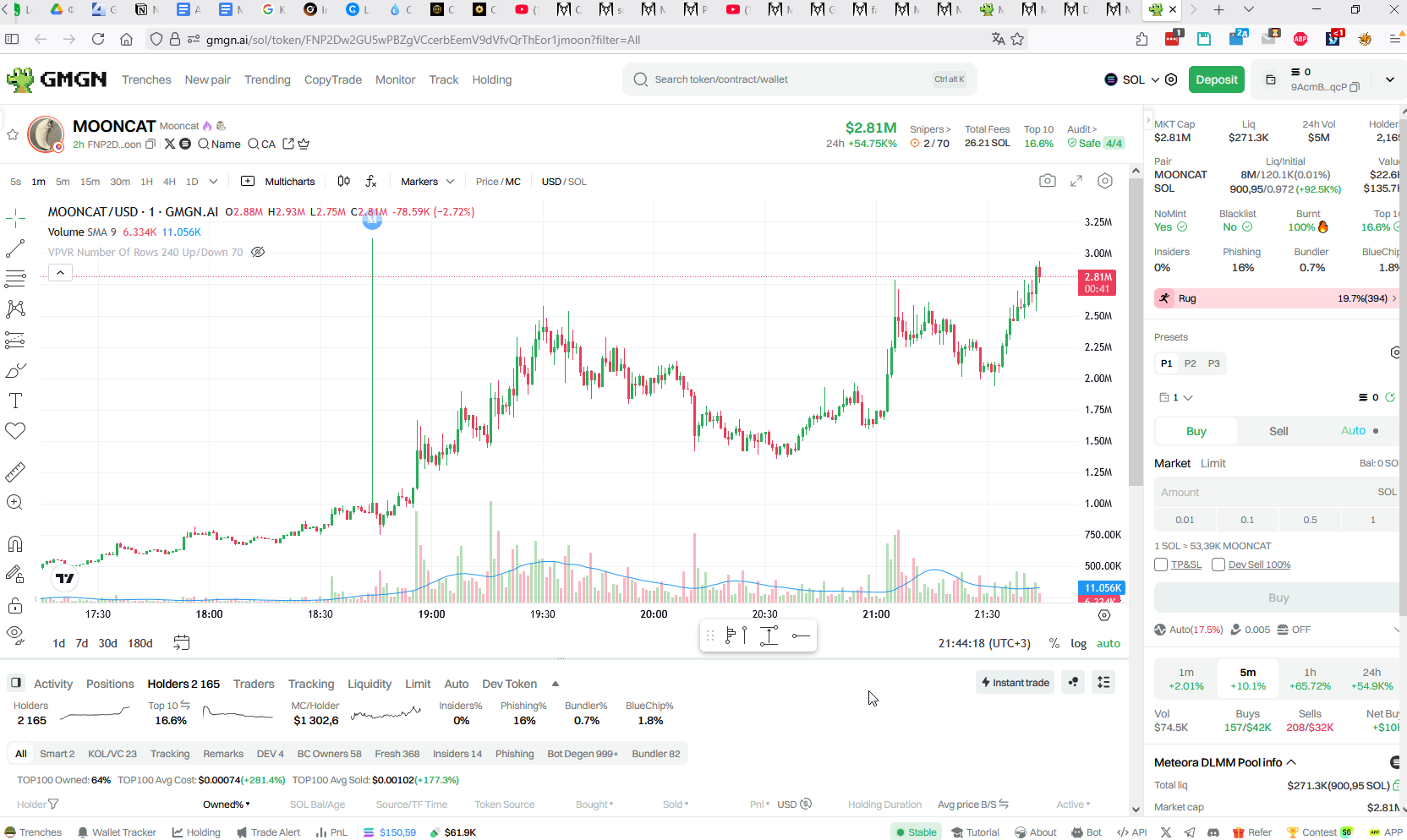Filter holders by Smart 2

tap(57, 754)
